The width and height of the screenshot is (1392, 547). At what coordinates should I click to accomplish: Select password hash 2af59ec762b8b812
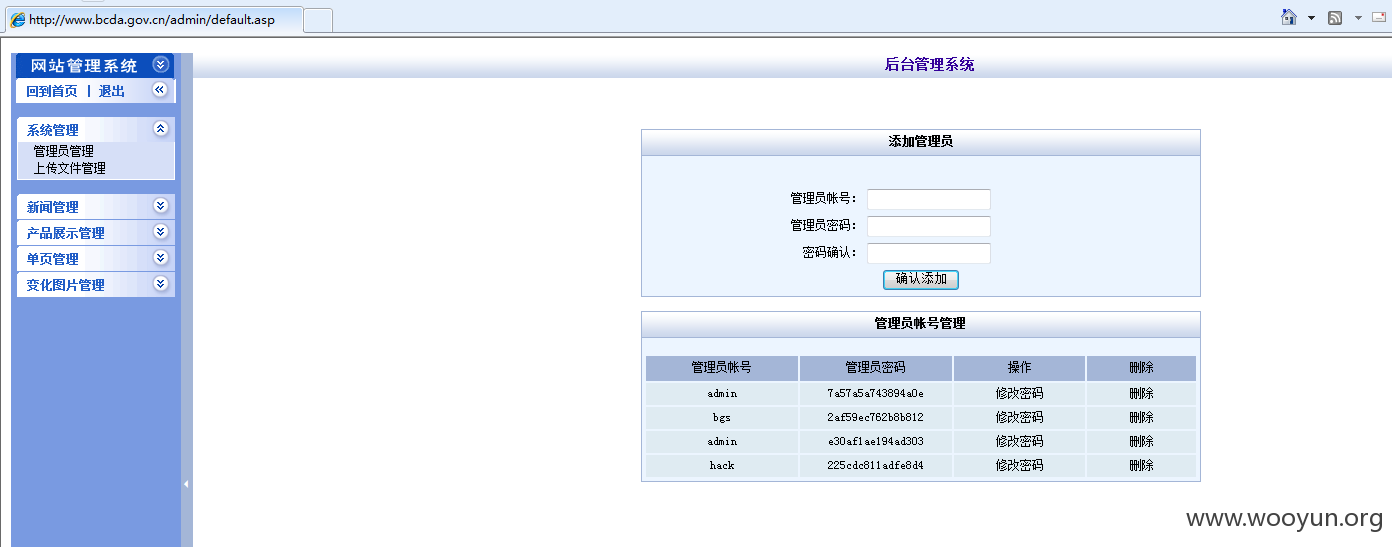click(x=875, y=417)
